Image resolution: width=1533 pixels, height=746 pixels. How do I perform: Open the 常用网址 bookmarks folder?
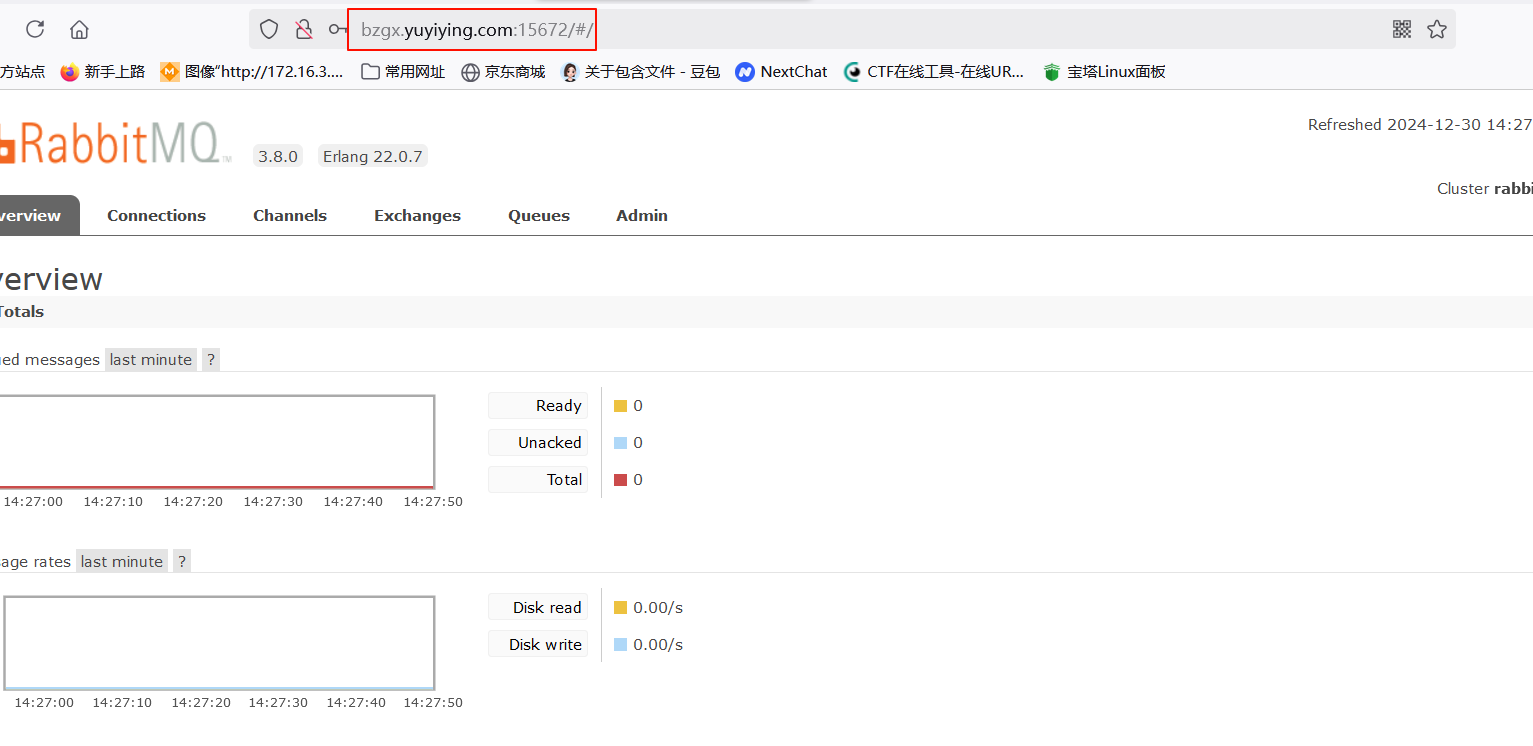[x=403, y=72]
